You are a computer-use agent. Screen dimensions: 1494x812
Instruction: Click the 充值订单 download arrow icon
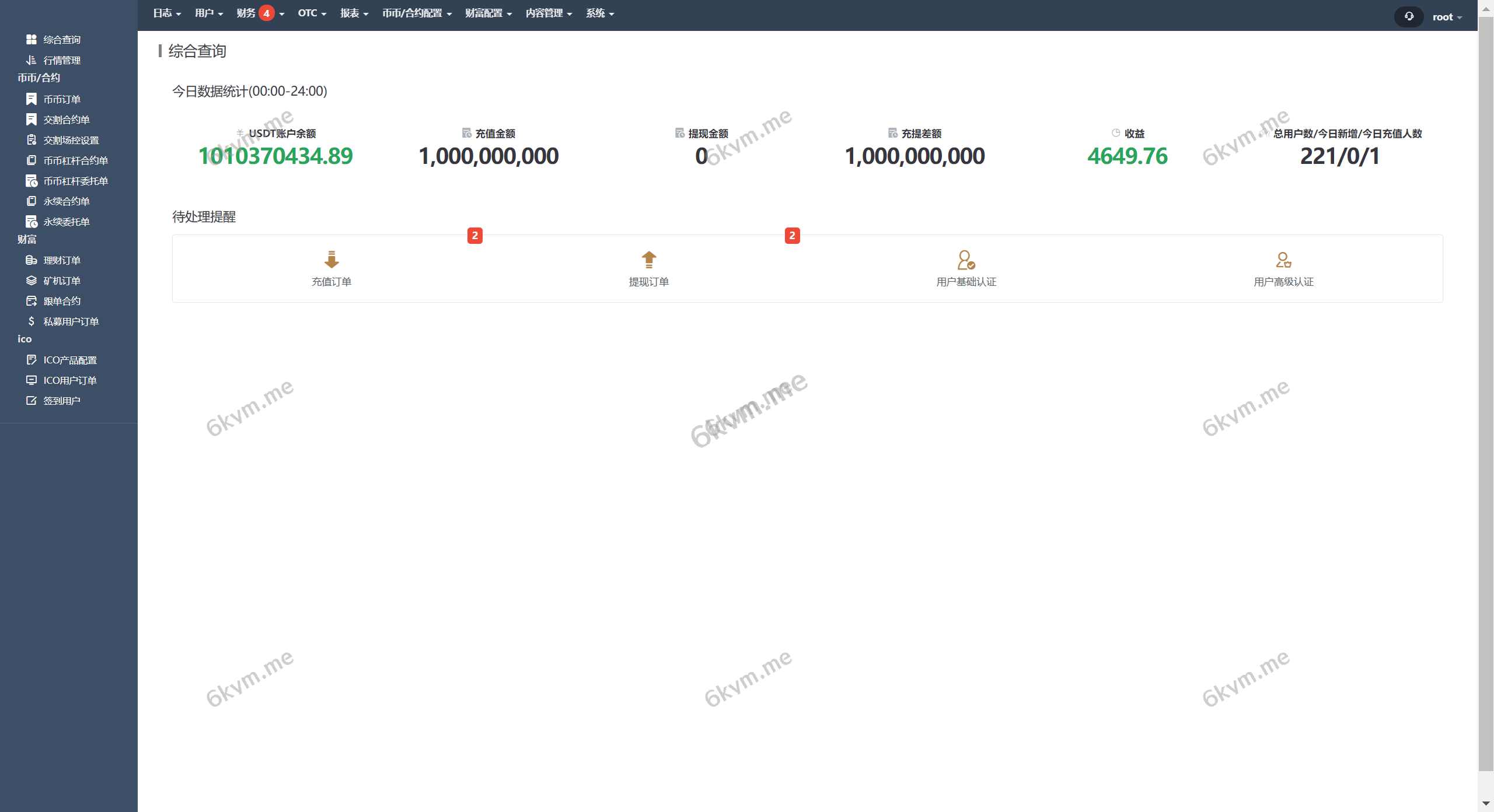point(331,260)
